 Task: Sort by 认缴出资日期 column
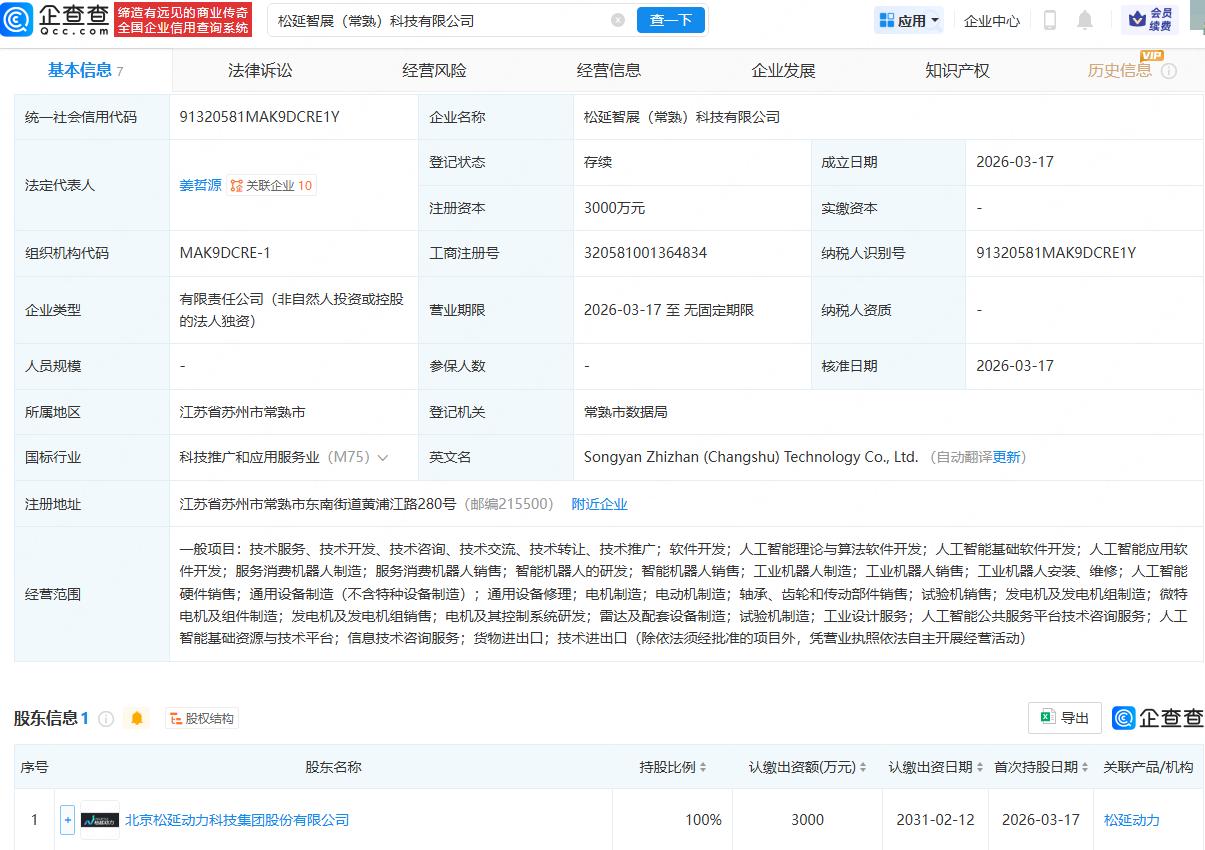click(935, 767)
